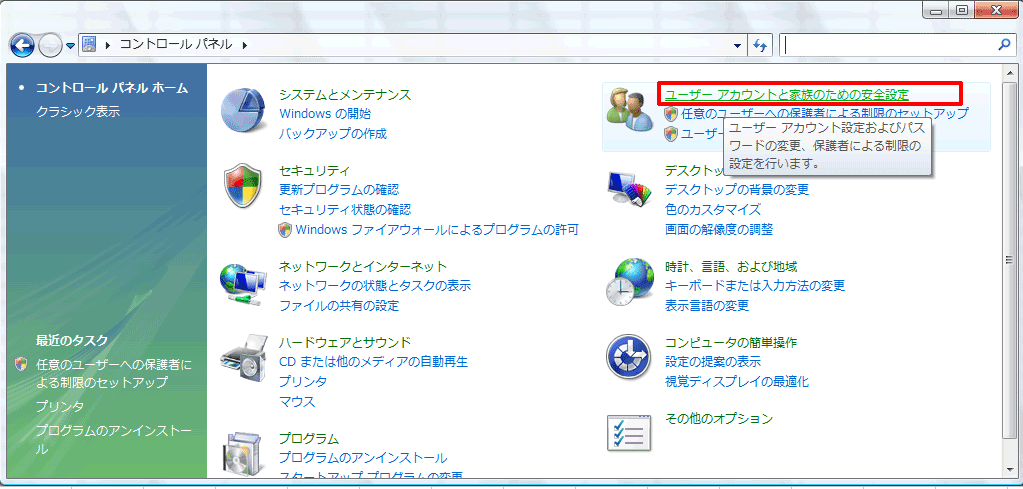Open セキュリティ状態の確認 link

(345, 210)
